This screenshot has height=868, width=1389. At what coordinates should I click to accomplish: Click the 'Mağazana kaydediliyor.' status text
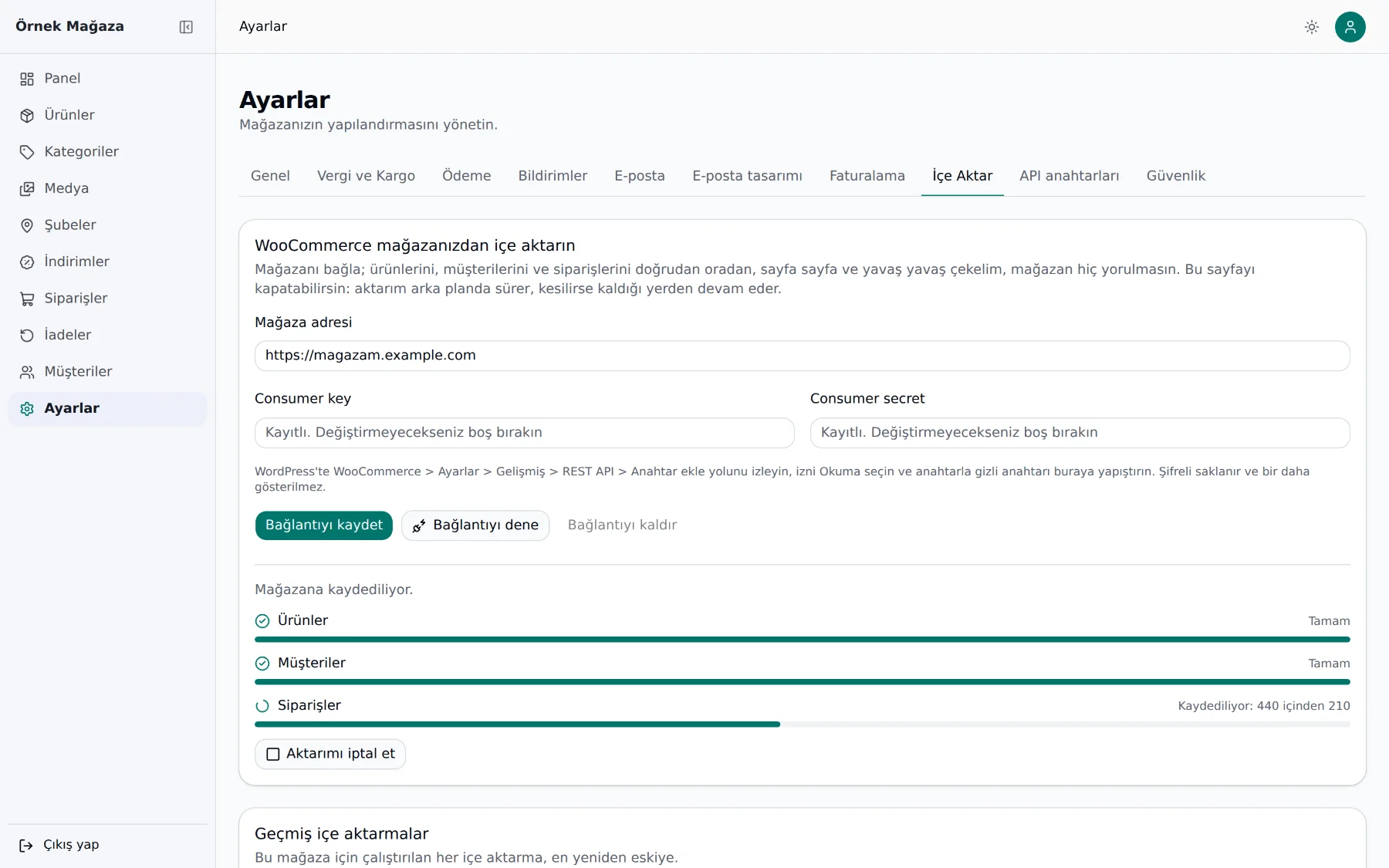point(334,589)
